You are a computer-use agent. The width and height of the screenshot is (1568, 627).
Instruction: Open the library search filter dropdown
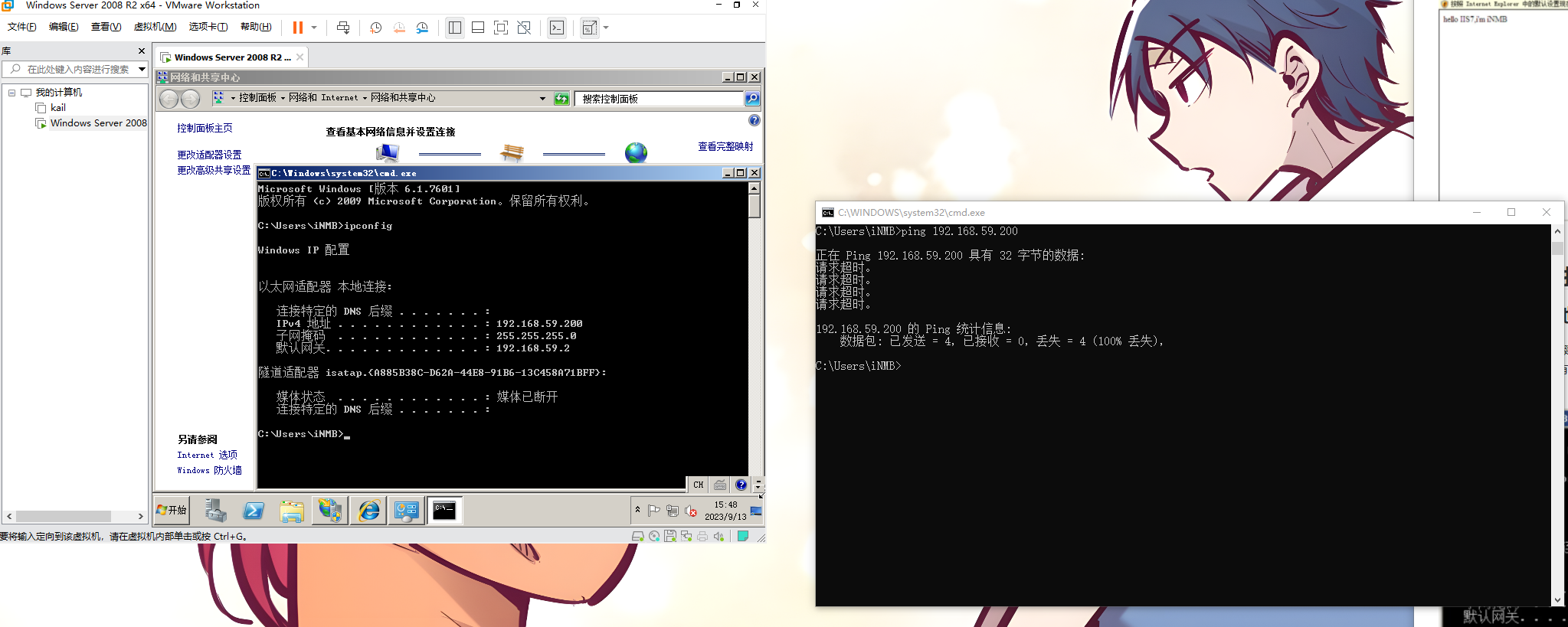pyautogui.click(x=142, y=69)
